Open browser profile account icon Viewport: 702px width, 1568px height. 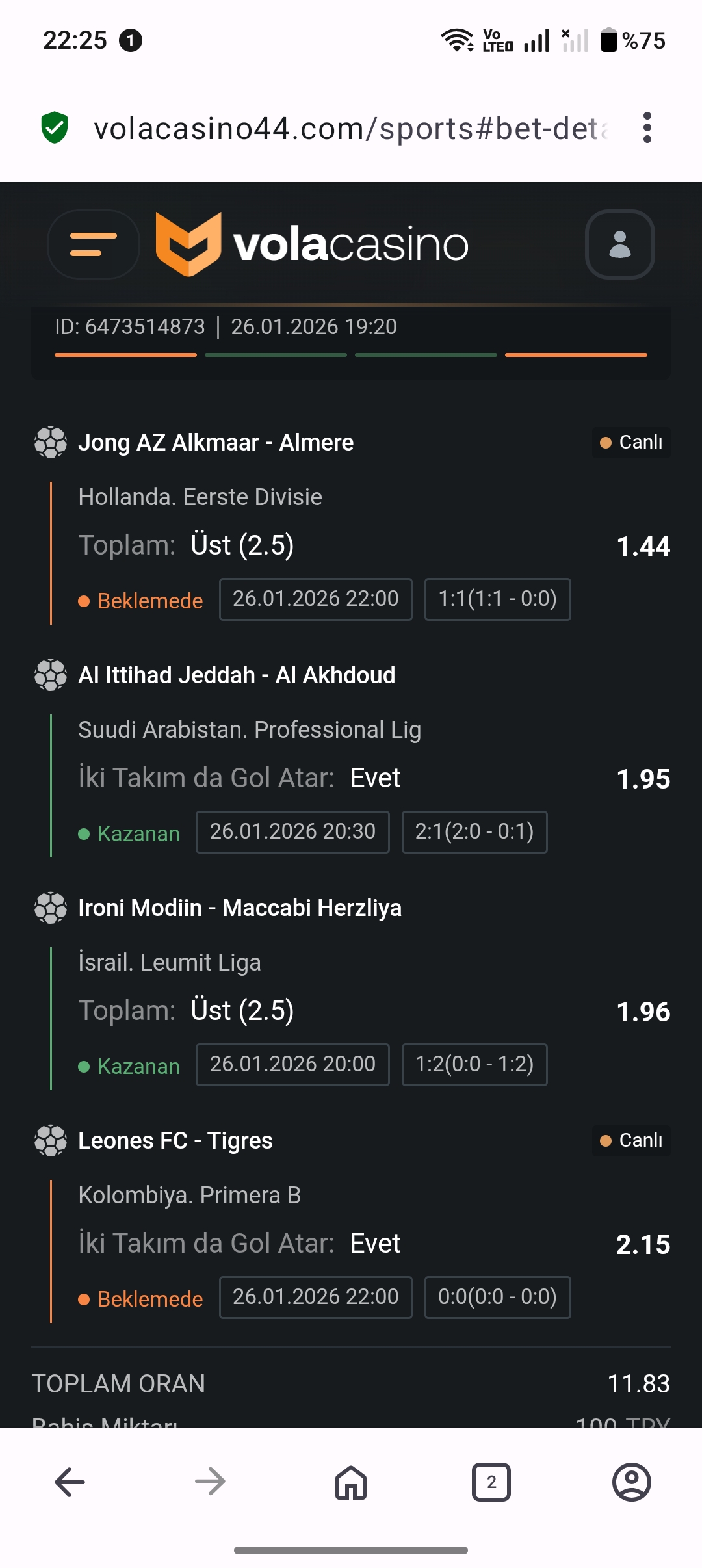[x=631, y=1482]
